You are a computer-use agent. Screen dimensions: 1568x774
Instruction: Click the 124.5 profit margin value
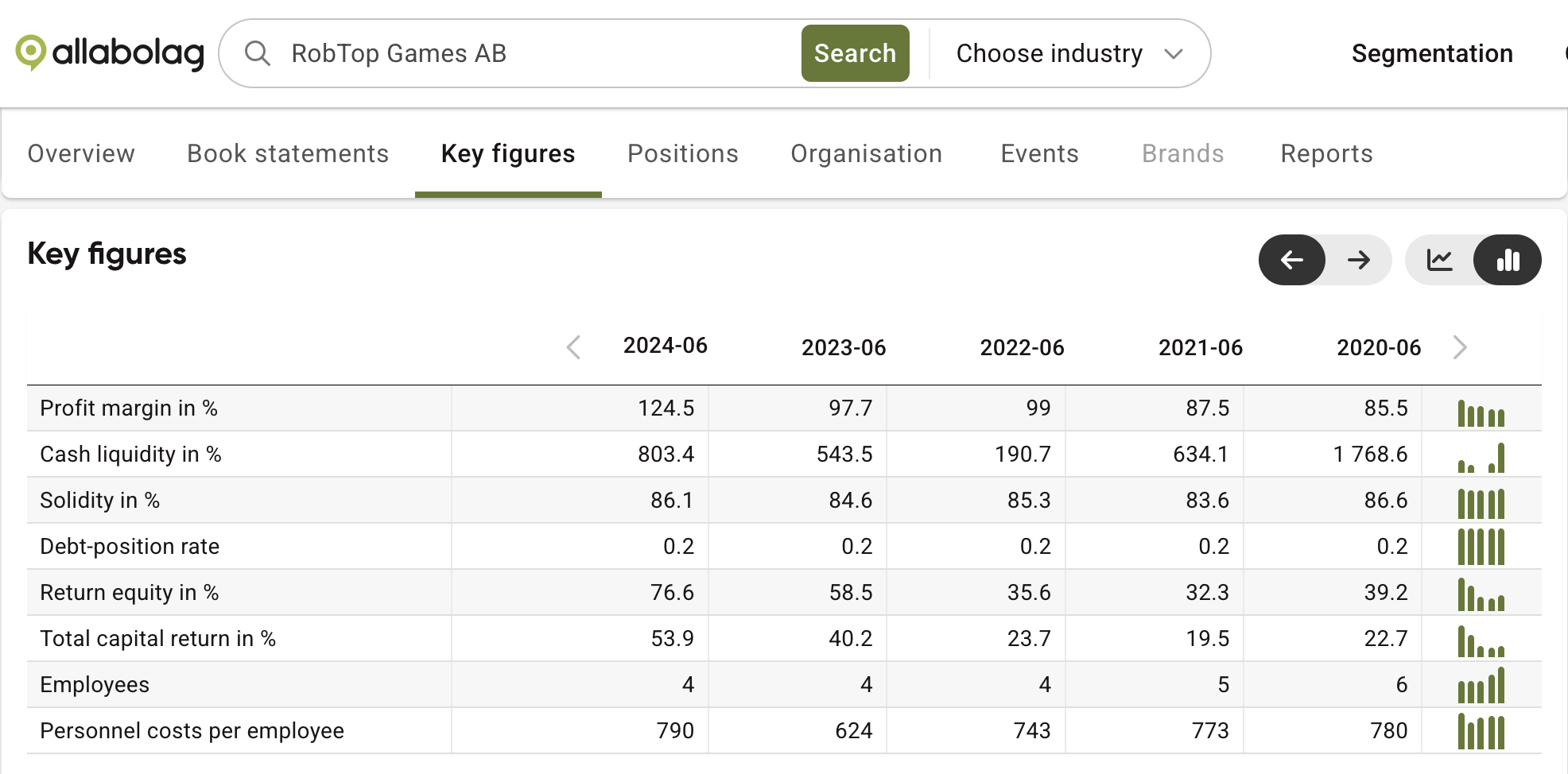[x=666, y=408]
